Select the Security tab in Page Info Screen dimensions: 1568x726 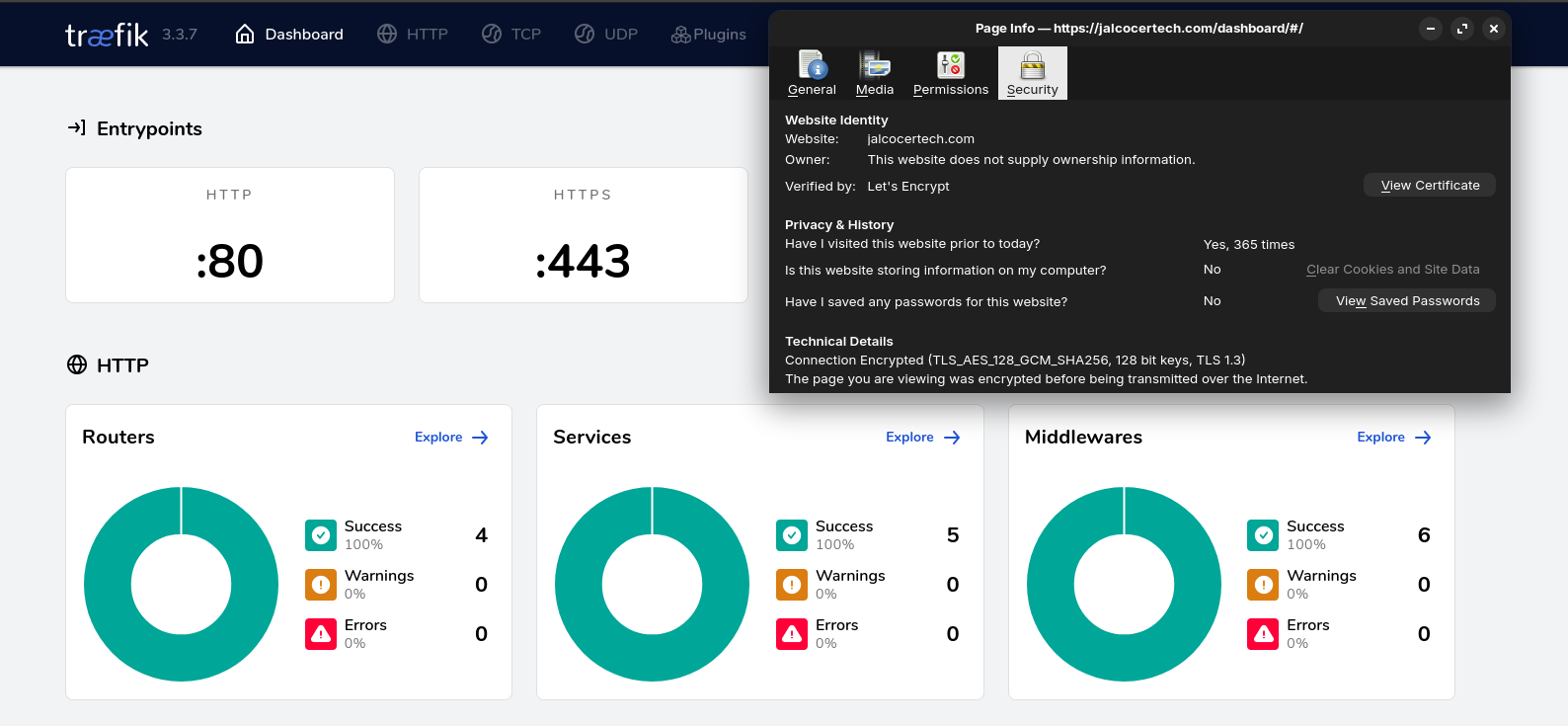(x=1033, y=73)
